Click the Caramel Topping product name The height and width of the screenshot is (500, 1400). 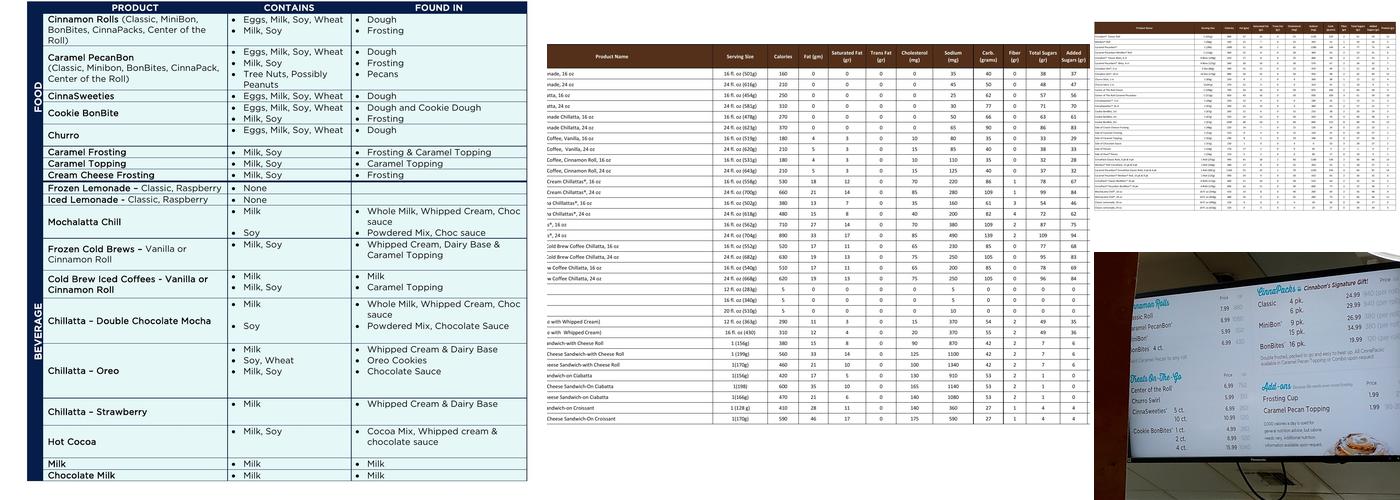(x=87, y=163)
